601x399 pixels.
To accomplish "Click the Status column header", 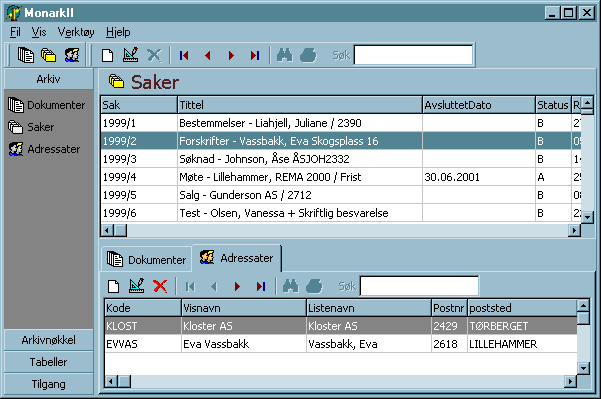I will 553,105.
